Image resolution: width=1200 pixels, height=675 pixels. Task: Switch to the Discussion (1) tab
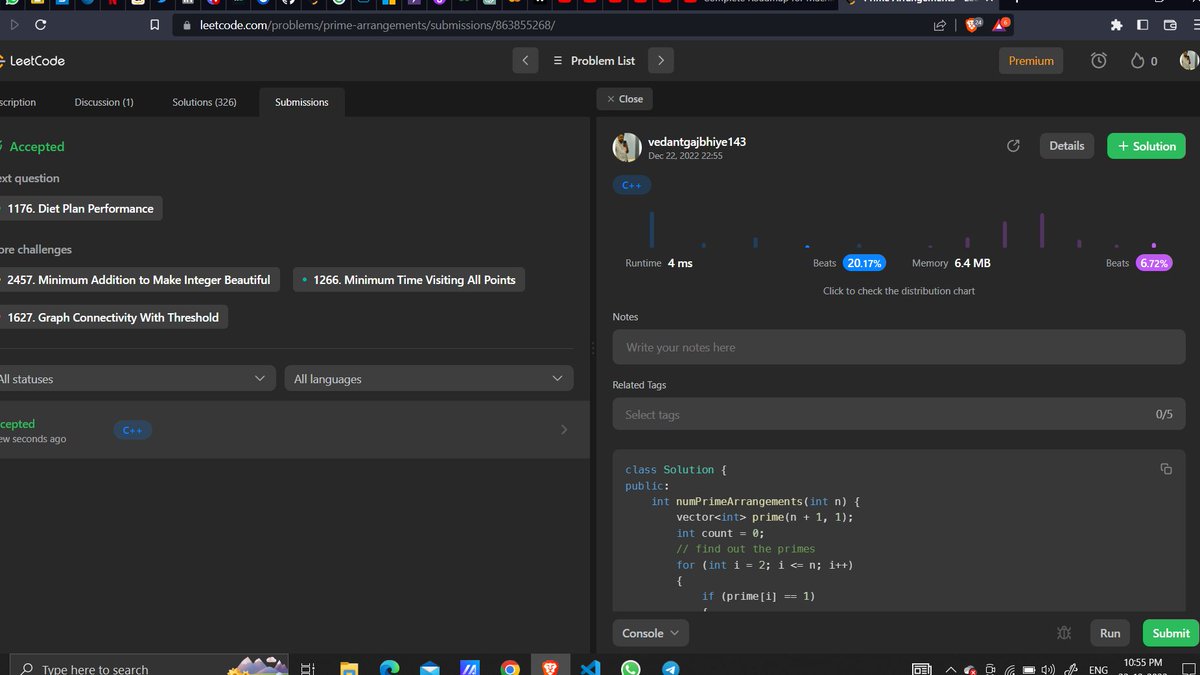(x=104, y=102)
